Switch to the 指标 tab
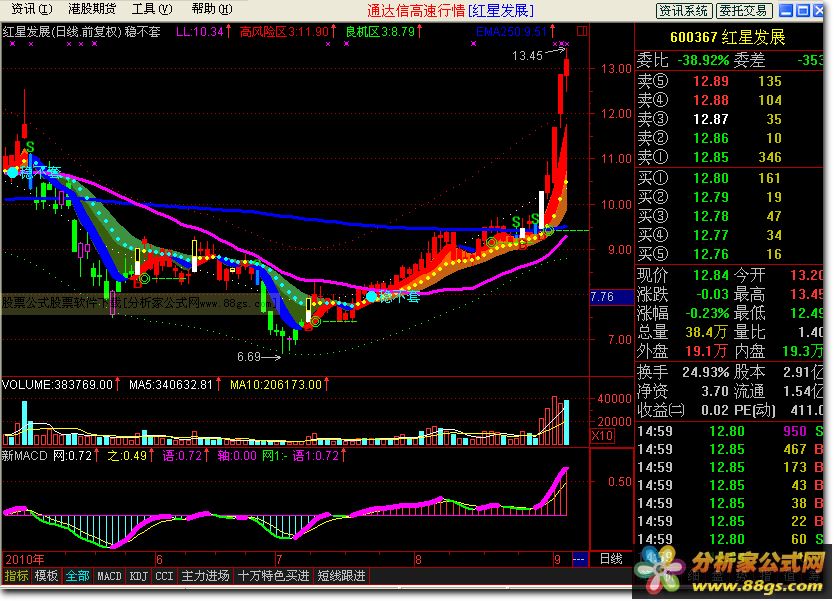Viewport: 834px width, 601px height. 16,576
